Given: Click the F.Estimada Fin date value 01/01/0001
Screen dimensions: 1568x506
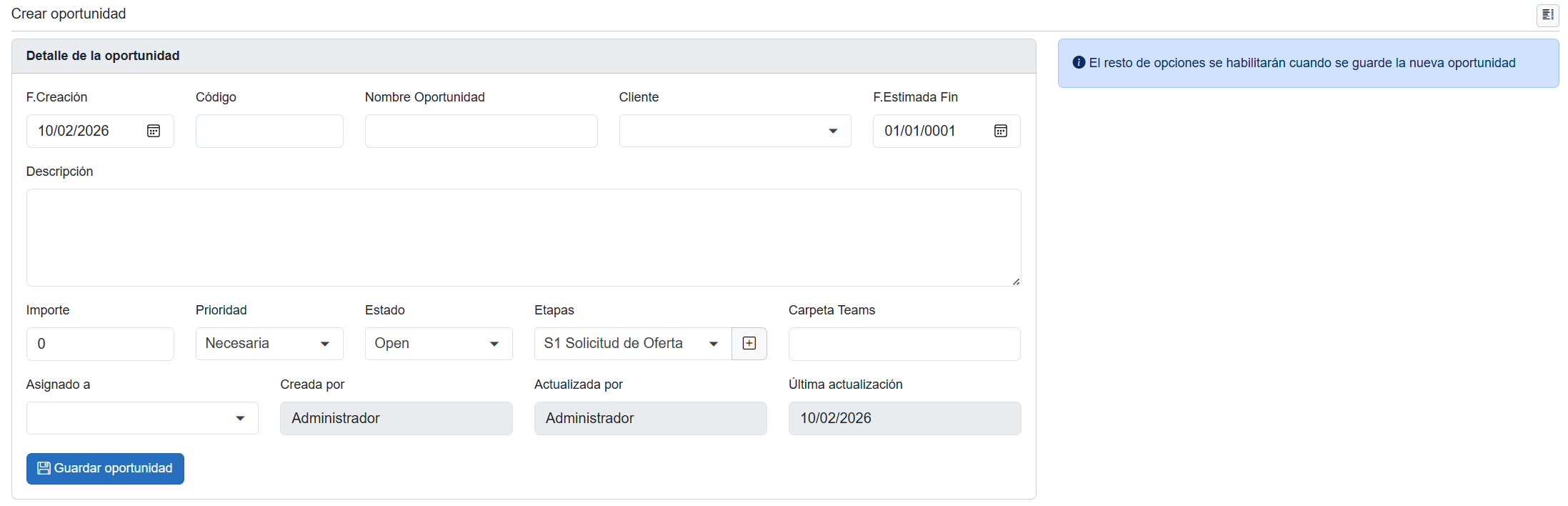Looking at the screenshot, I should click(920, 131).
